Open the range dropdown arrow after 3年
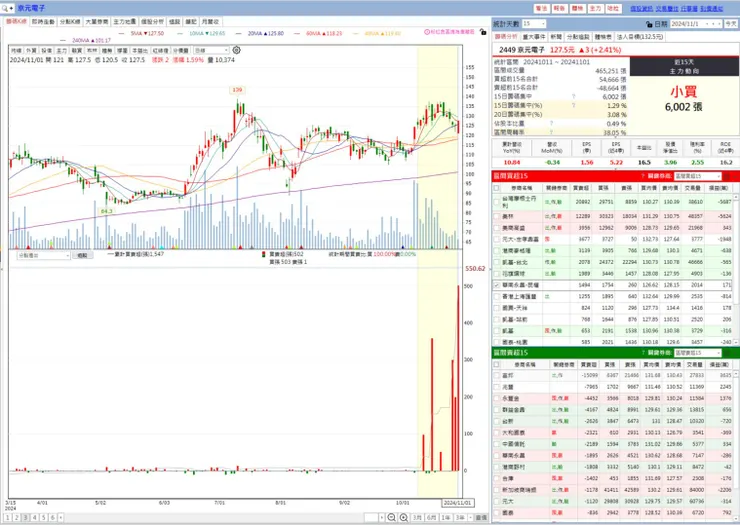Viewport: 740px width, 525px height. click(x=471, y=517)
